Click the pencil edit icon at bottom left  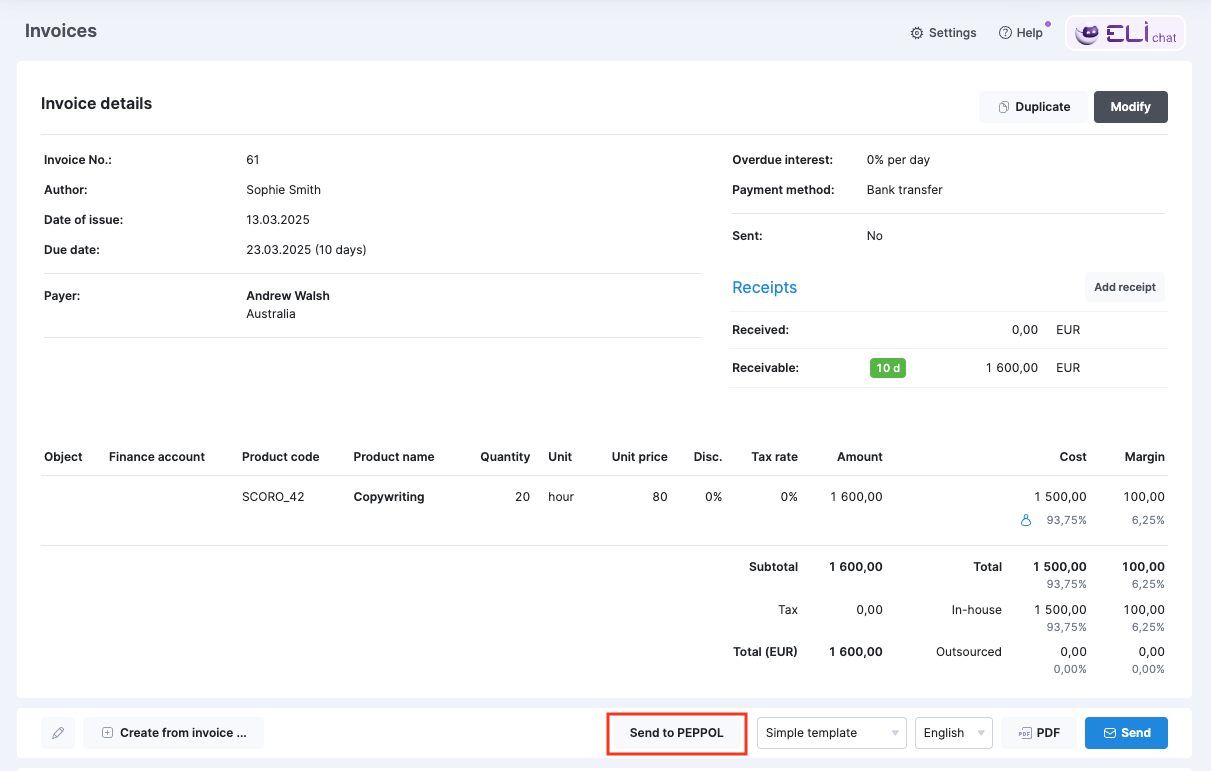[x=58, y=733]
